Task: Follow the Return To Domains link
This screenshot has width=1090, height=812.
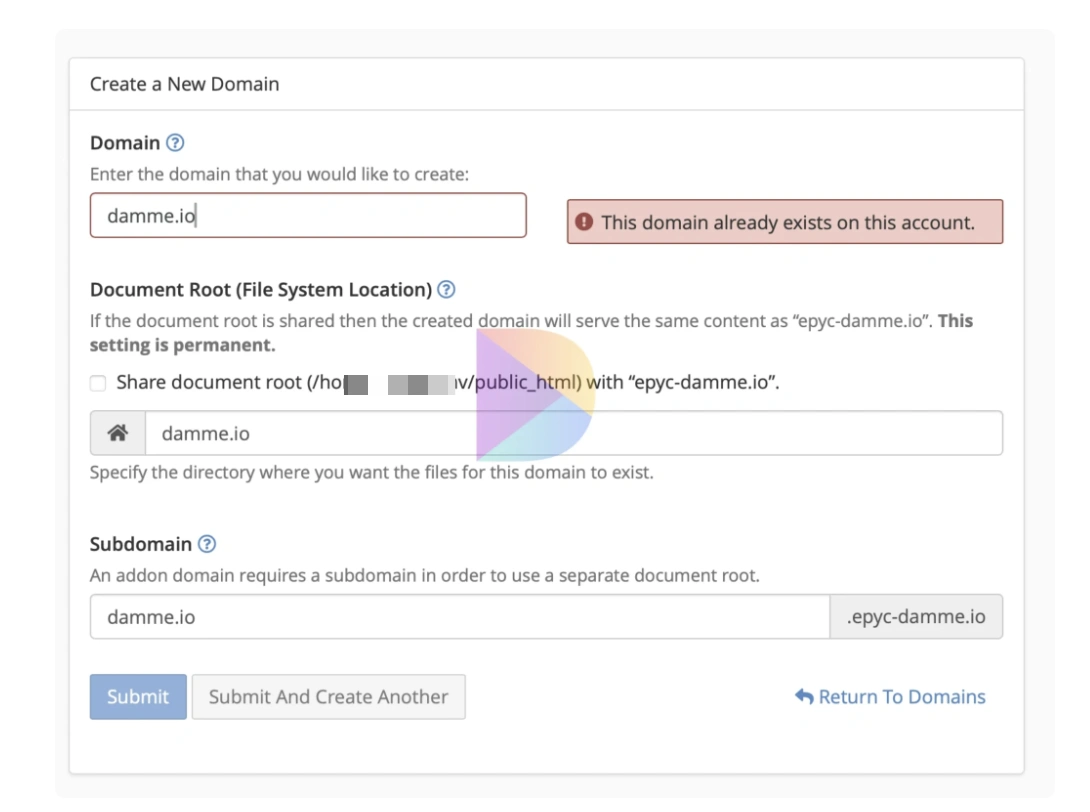Action: pyautogui.click(x=890, y=697)
